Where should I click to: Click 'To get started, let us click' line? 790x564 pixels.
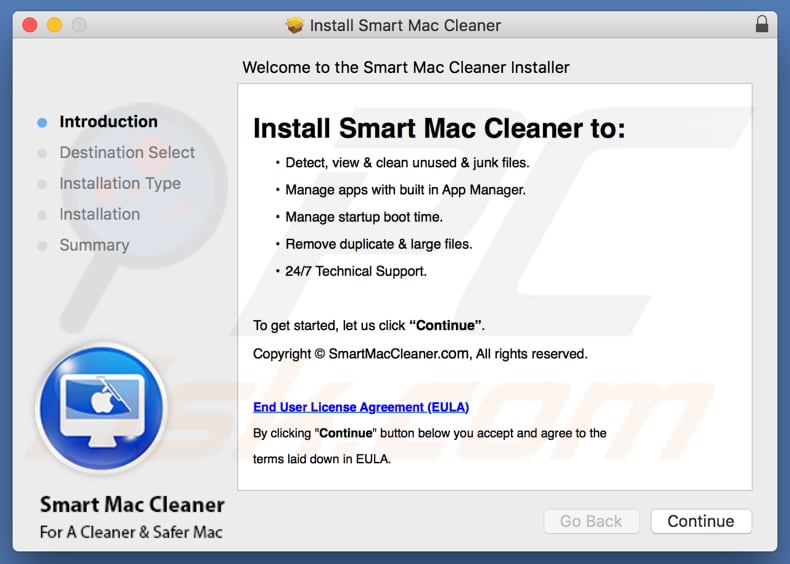(x=369, y=326)
